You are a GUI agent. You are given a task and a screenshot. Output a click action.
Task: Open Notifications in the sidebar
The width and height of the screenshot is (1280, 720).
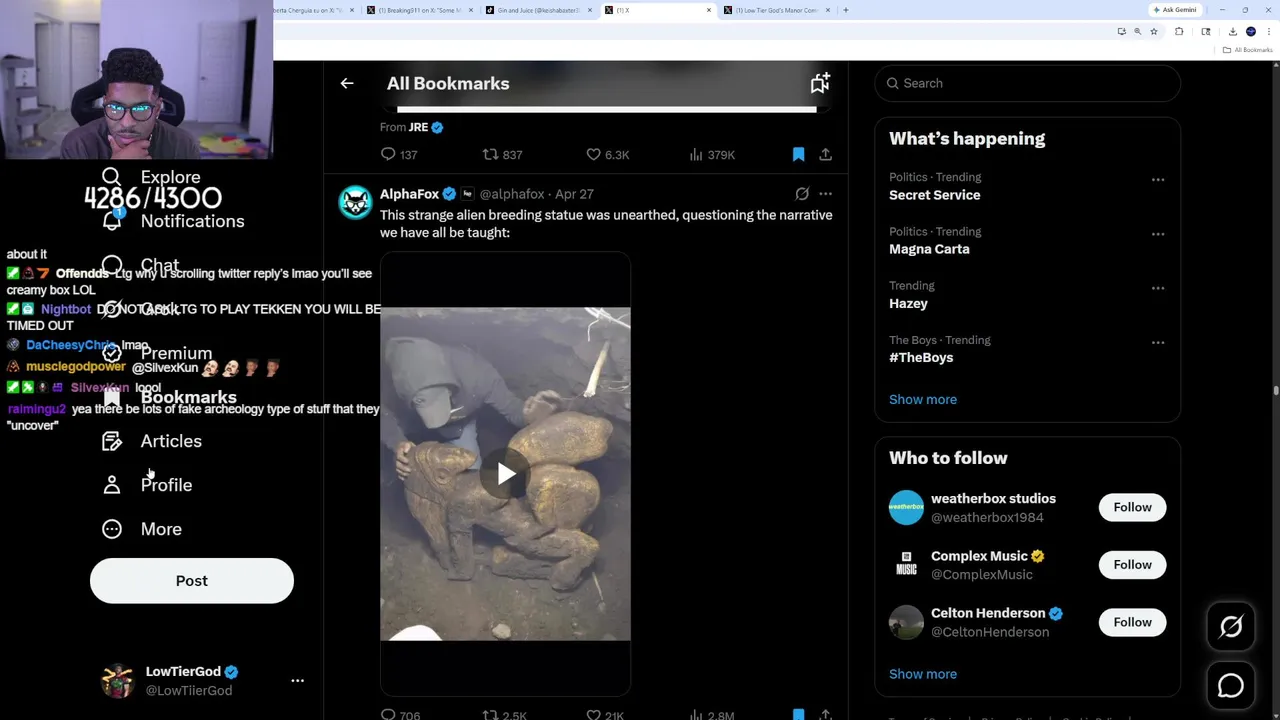[x=173, y=221]
